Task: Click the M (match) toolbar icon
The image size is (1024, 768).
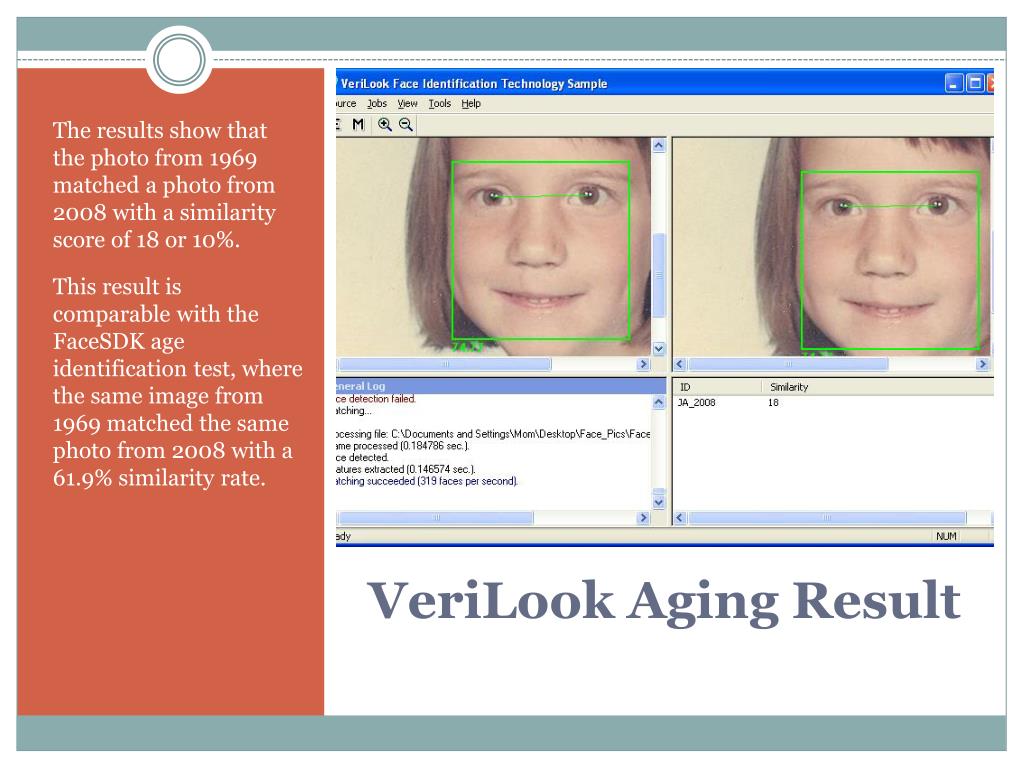Action: tap(358, 124)
